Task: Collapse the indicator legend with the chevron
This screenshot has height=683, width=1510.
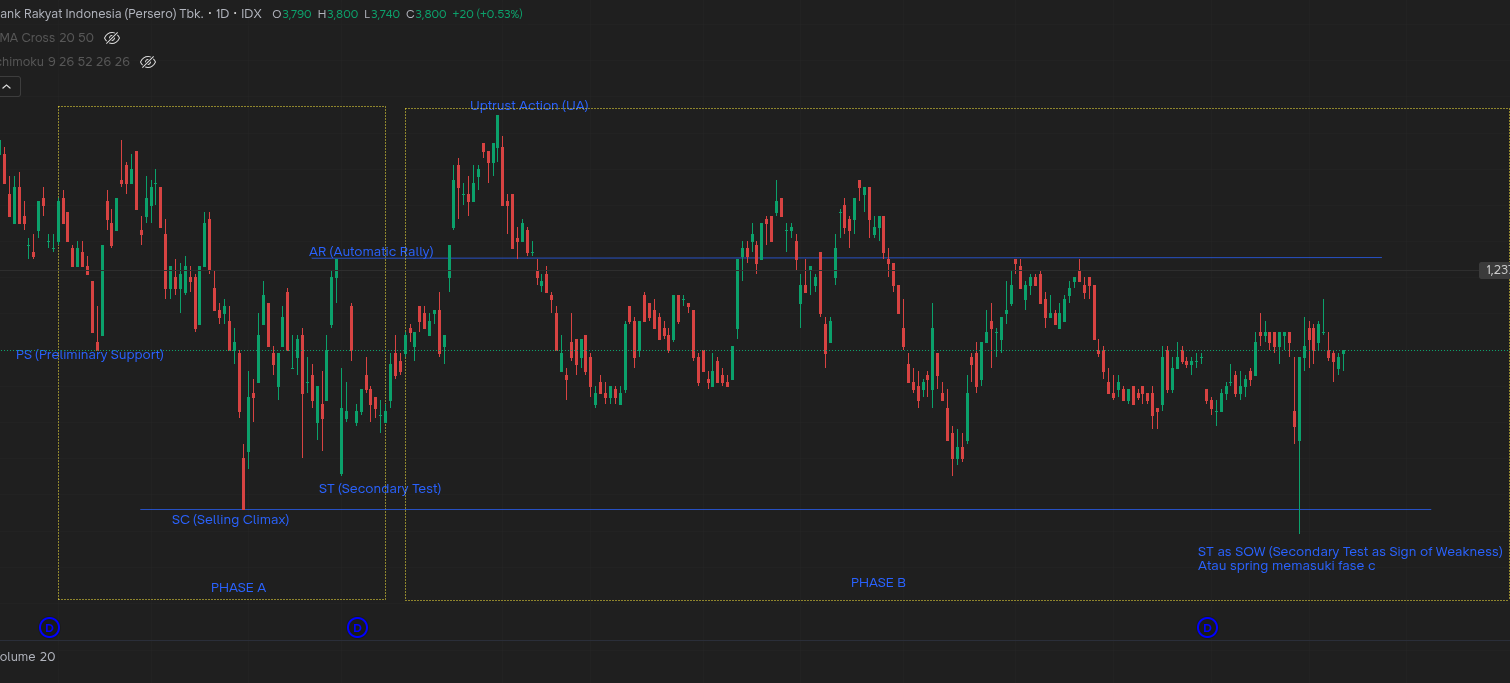Action: pyautogui.click(x=7, y=87)
